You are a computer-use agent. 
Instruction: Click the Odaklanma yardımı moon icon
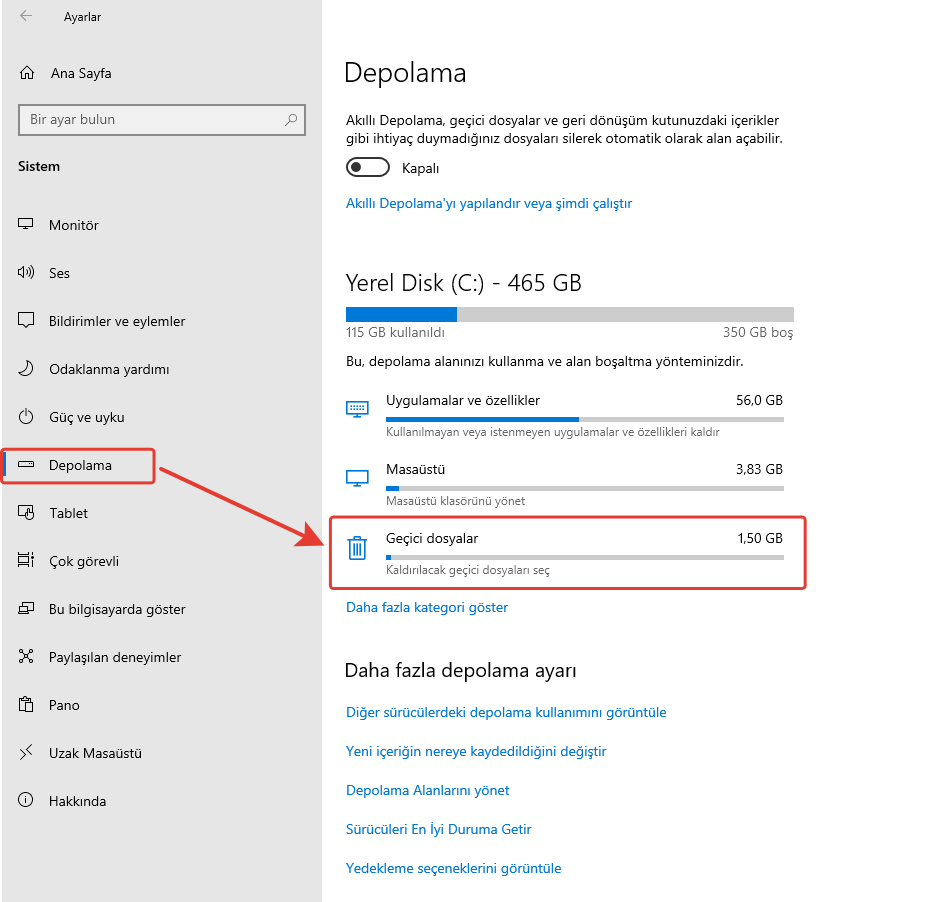[x=27, y=369]
